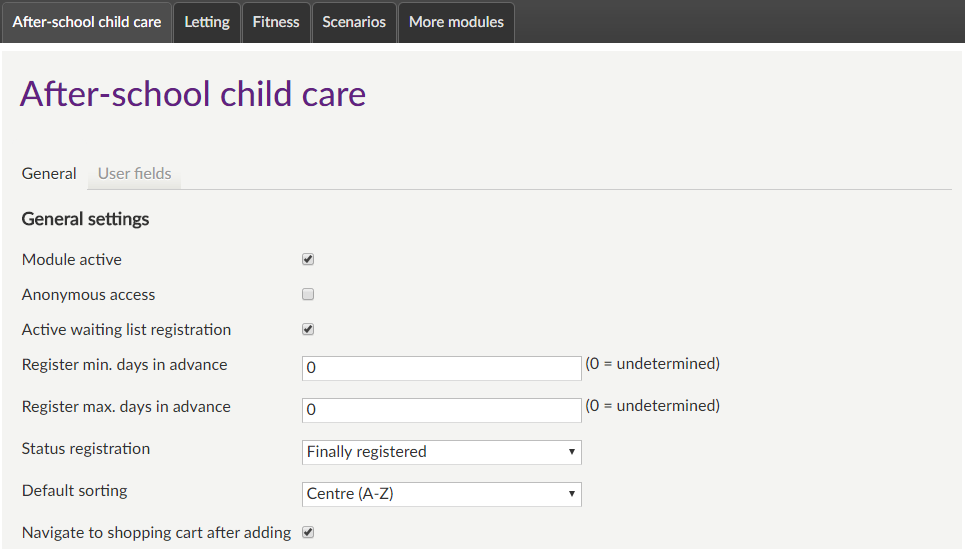Uncheck Active waiting list registration
This screenshot has height=549, width=965.
point(308,329)
